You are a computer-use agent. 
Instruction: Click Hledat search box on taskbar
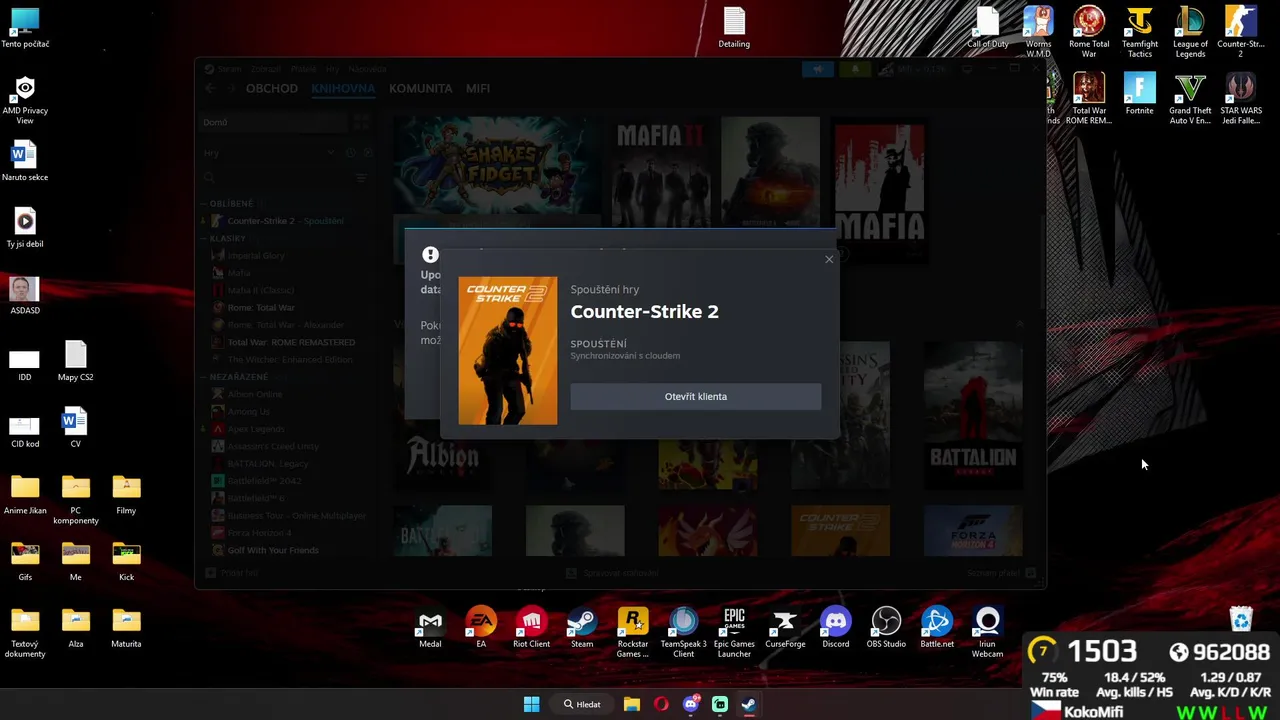583,704
